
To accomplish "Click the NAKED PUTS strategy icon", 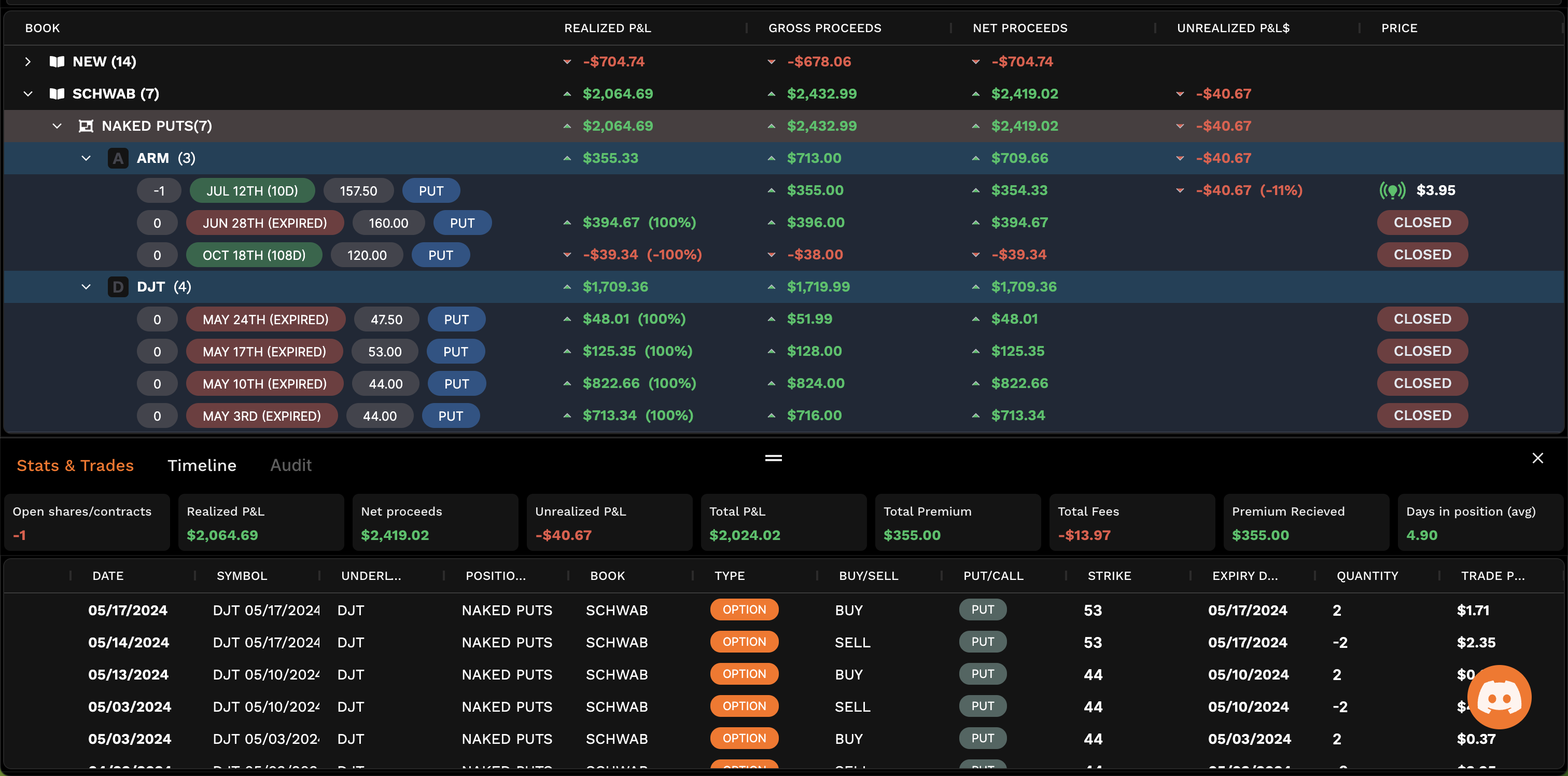I will [x=86, y=126].
